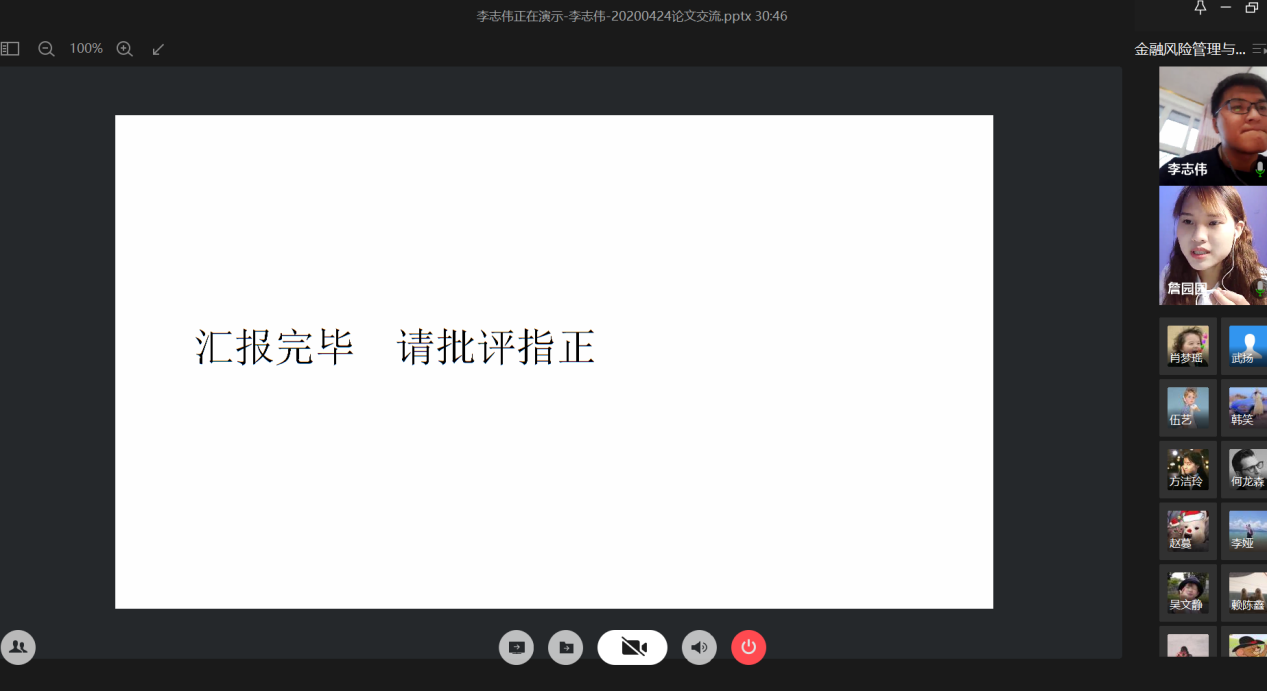Image resolution: width=1267 pixels, height=691 pixels.
Task: Click the zoom out magnifier icon
Action: click(x=46, y=48)
